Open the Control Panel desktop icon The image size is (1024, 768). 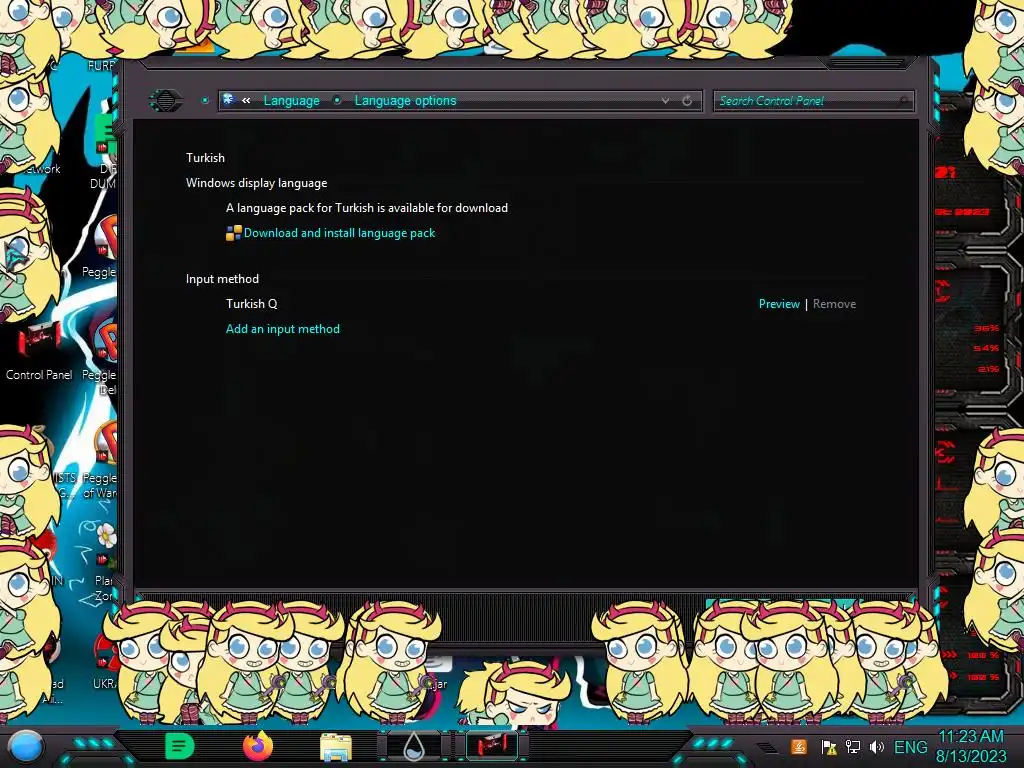pos(39,351)
